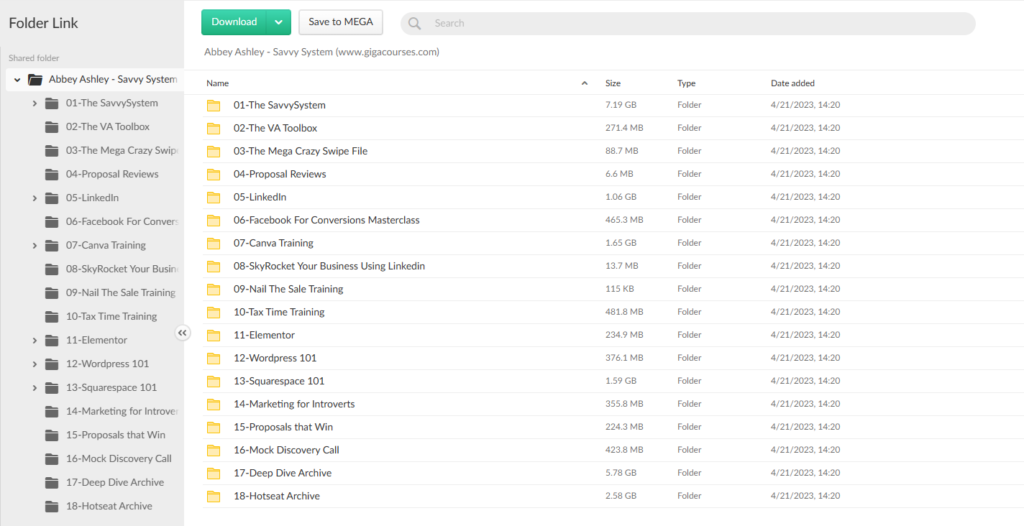This screenshot has width=1024, height=526.
Task: Click folder icon of 17-Deep Dive Archive row
Action: click(x=213, y=473)
